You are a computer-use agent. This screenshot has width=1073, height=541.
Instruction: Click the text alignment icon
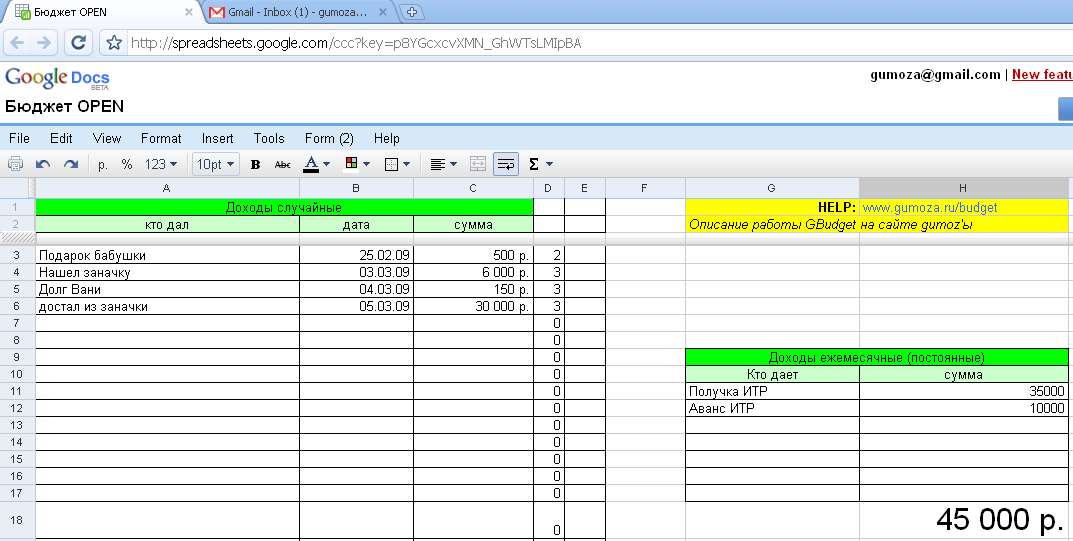click(437, 164)
